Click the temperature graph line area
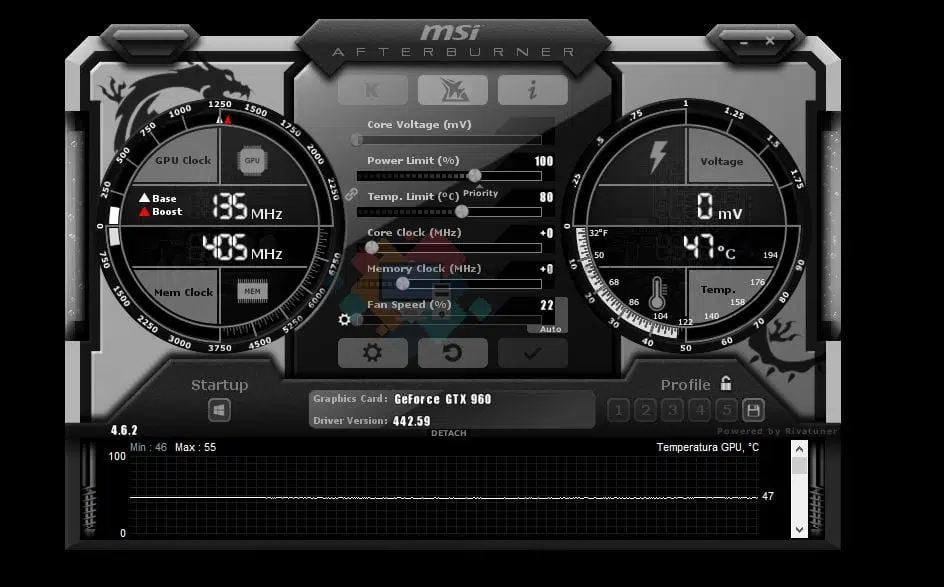 tap(444, 495)
